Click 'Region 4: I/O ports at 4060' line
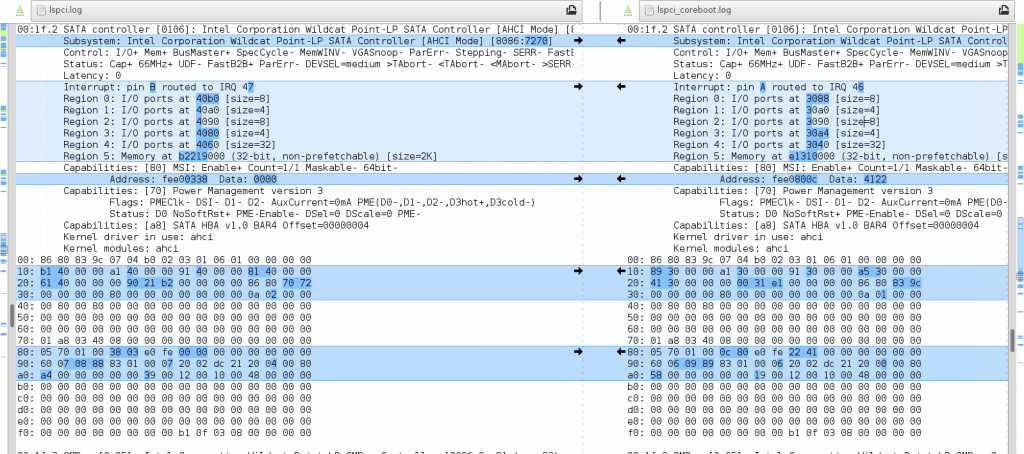This screenshot has width=1024, height=454. click(169, 144)
